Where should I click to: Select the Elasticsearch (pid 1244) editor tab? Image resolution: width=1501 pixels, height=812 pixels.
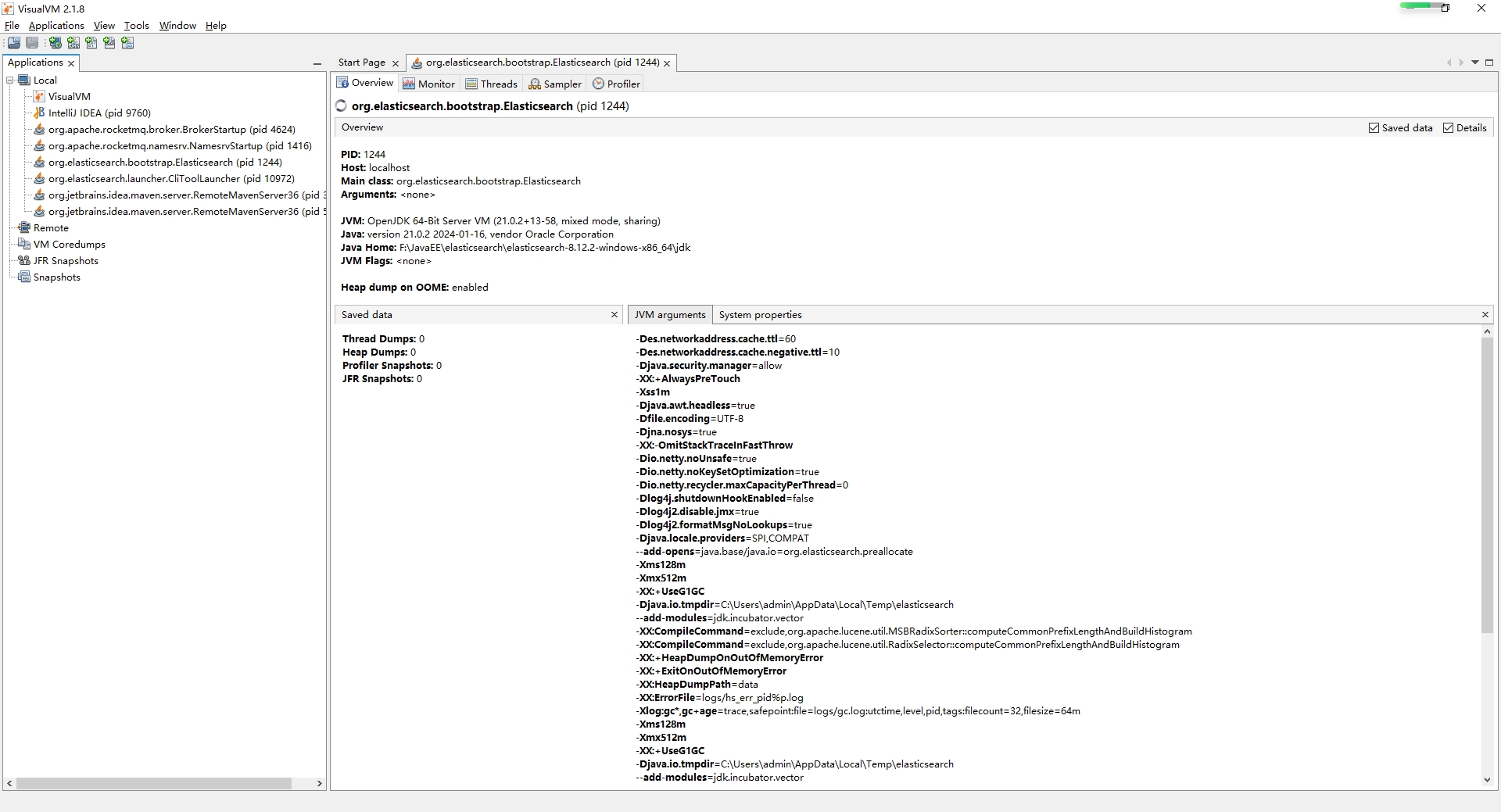click(x=543, y=63)
